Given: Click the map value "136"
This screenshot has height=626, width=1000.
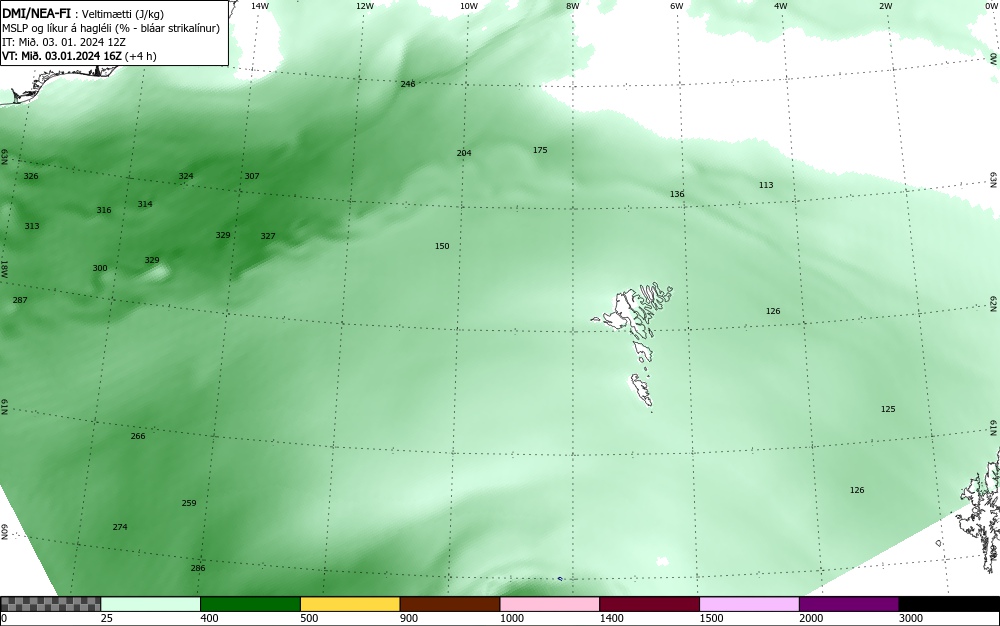Looking at the screenshot, I should click(677, 194).
